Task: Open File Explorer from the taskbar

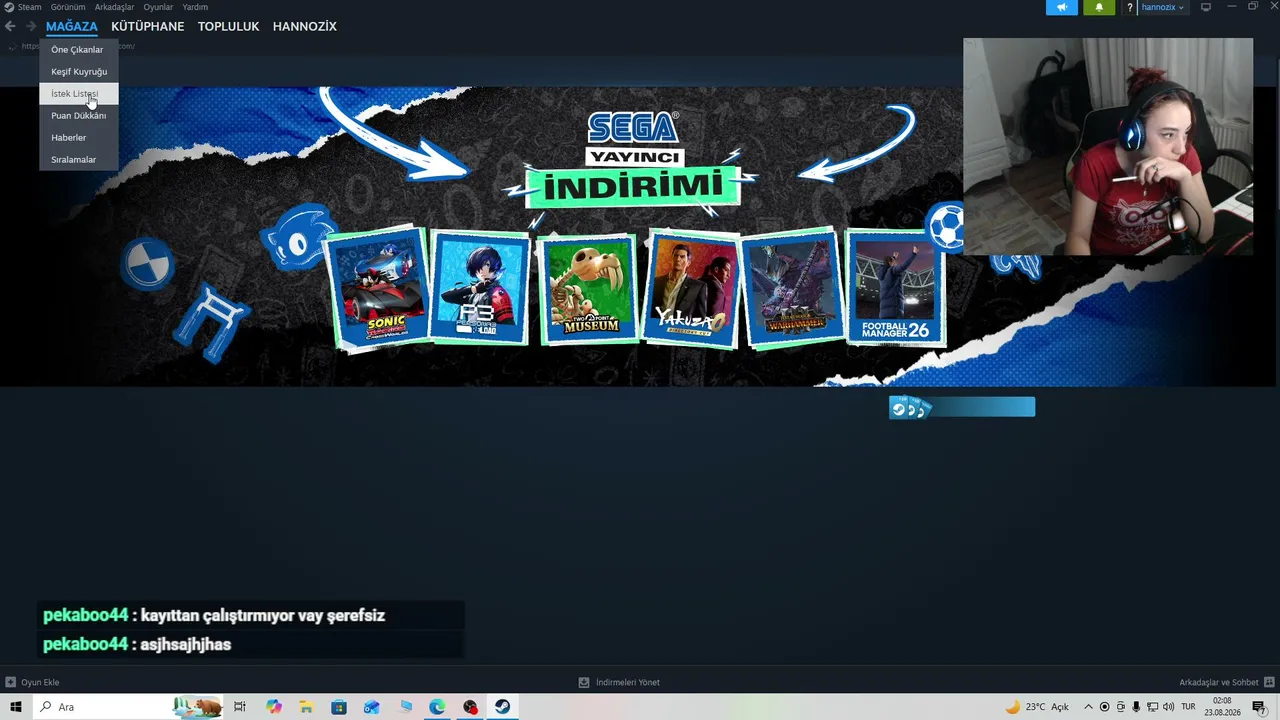Action: tap(306, 707)
